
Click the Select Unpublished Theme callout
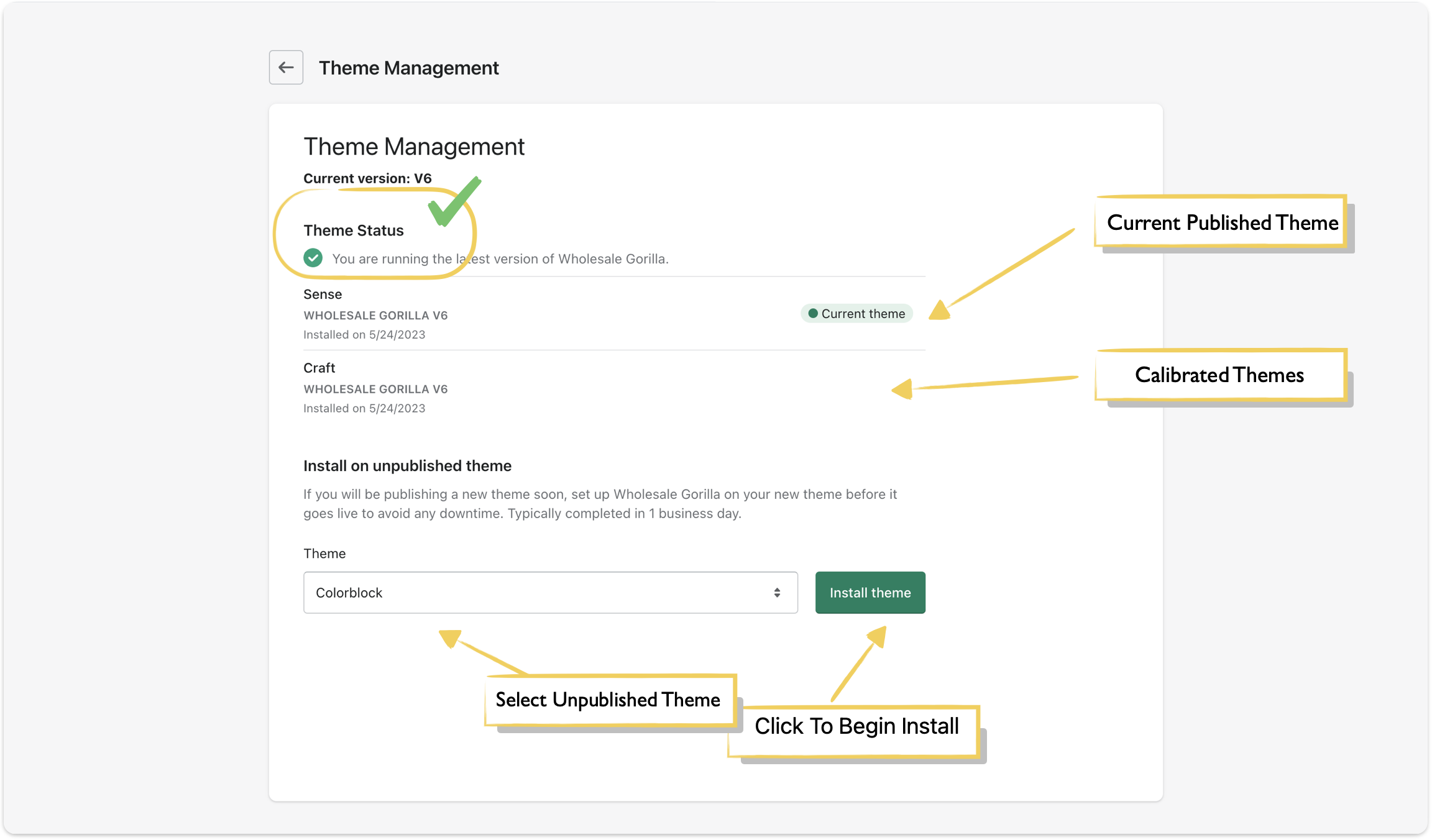click(608, 700)
